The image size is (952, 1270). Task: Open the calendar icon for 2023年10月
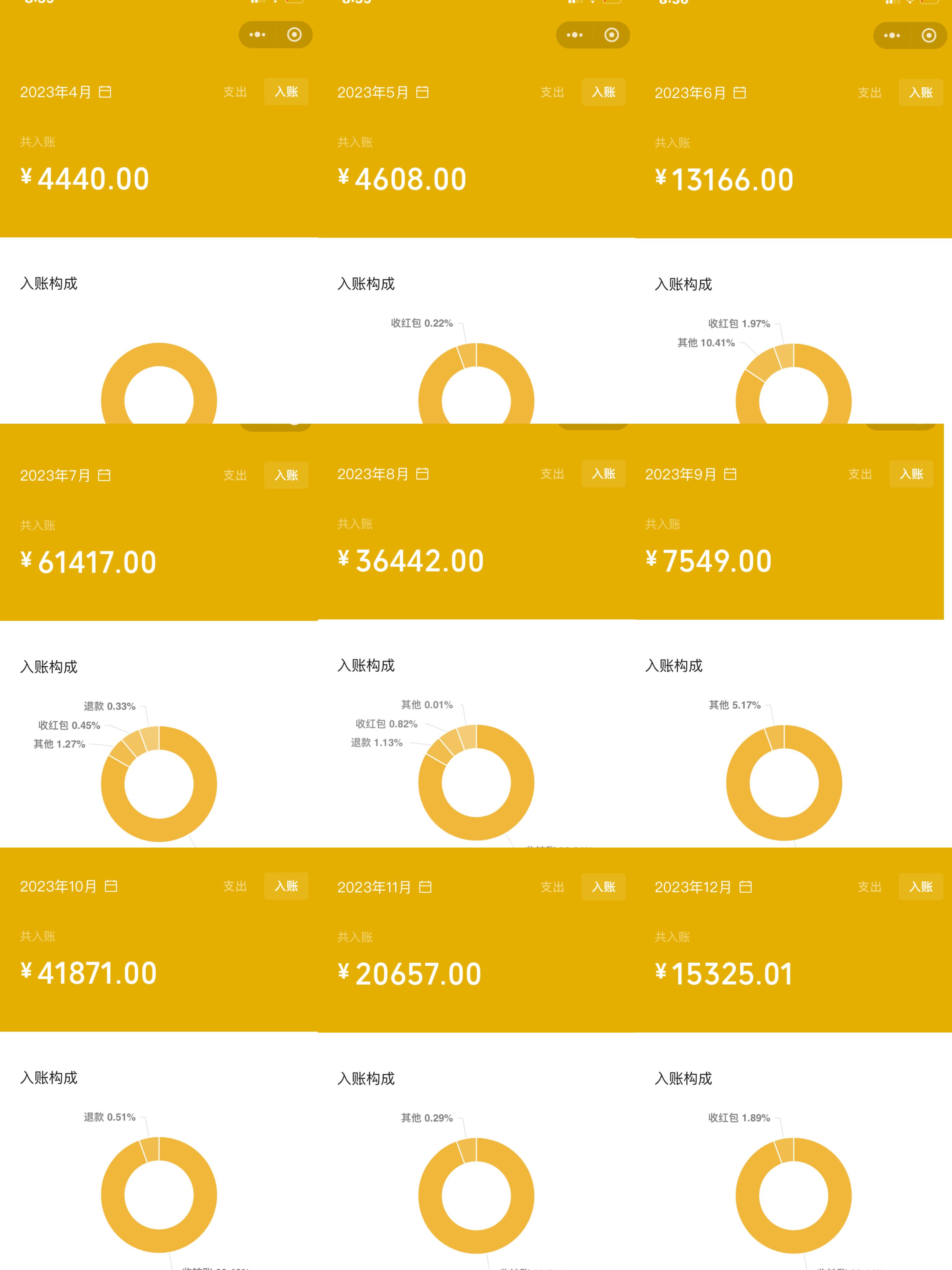point(111,886)
